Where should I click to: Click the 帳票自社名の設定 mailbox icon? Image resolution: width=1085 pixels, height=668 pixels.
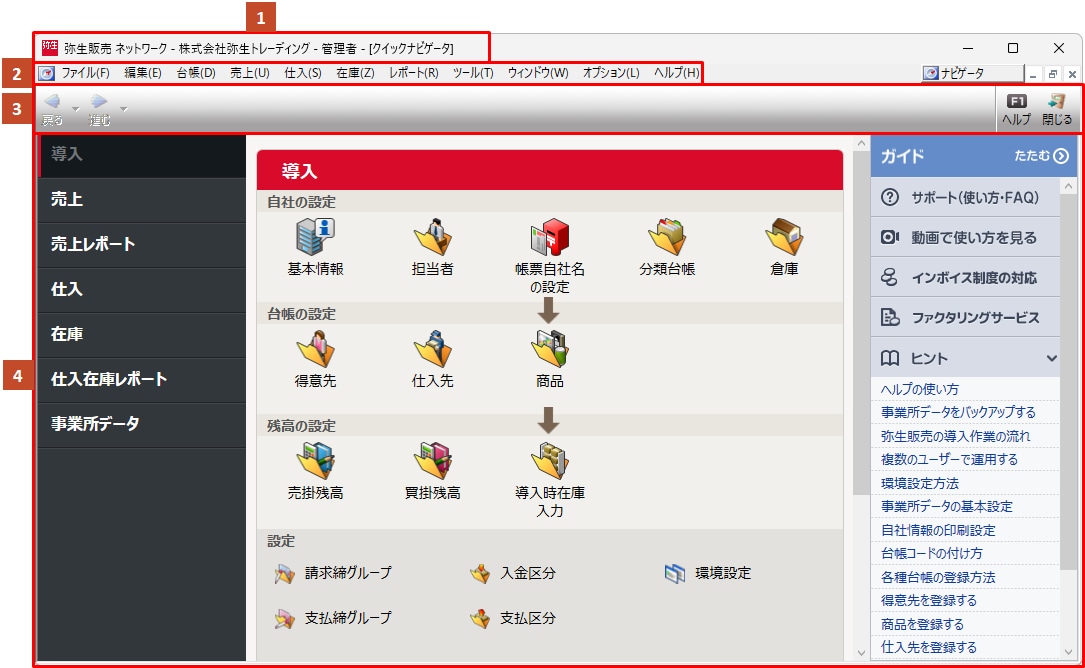[549, 238]
